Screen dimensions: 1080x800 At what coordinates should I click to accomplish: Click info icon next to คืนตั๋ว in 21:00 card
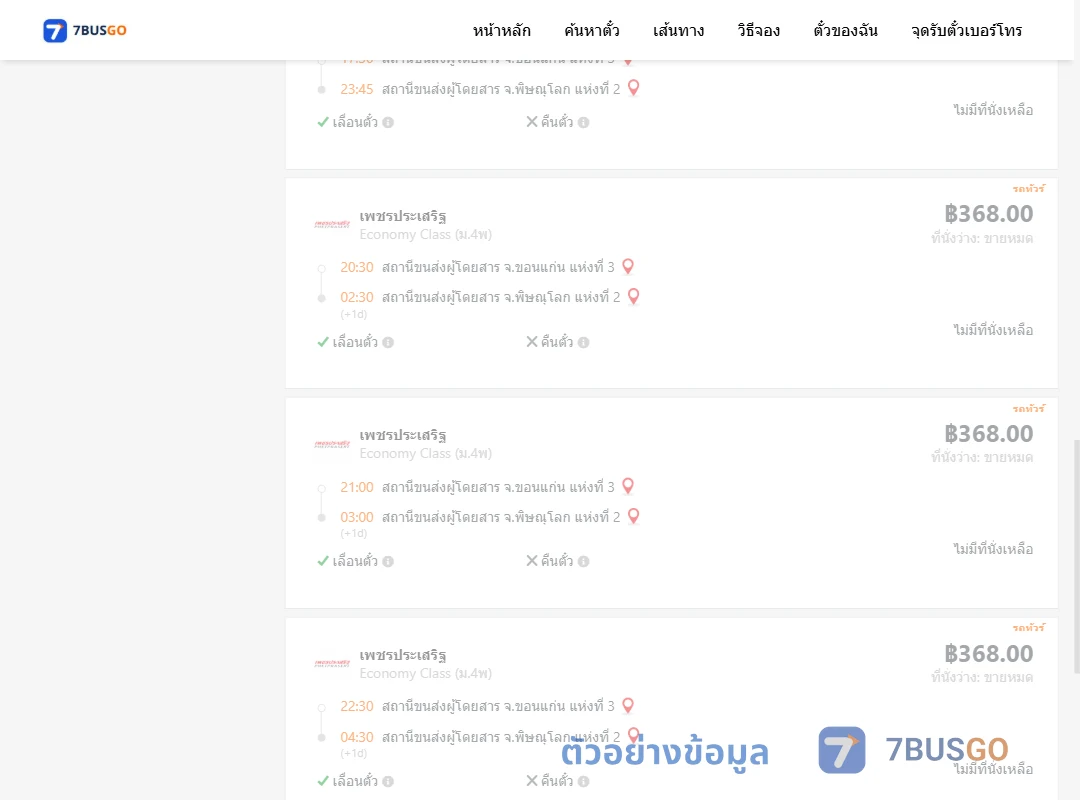(583, 561)
